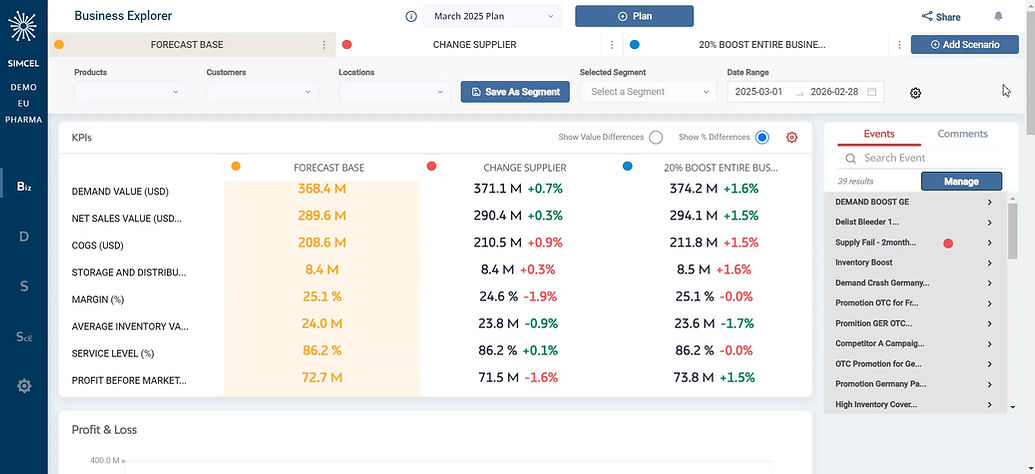The image size is (1035, 474).
Task: Expand the Promotion Germany Pa event
Action: point(989,384)
